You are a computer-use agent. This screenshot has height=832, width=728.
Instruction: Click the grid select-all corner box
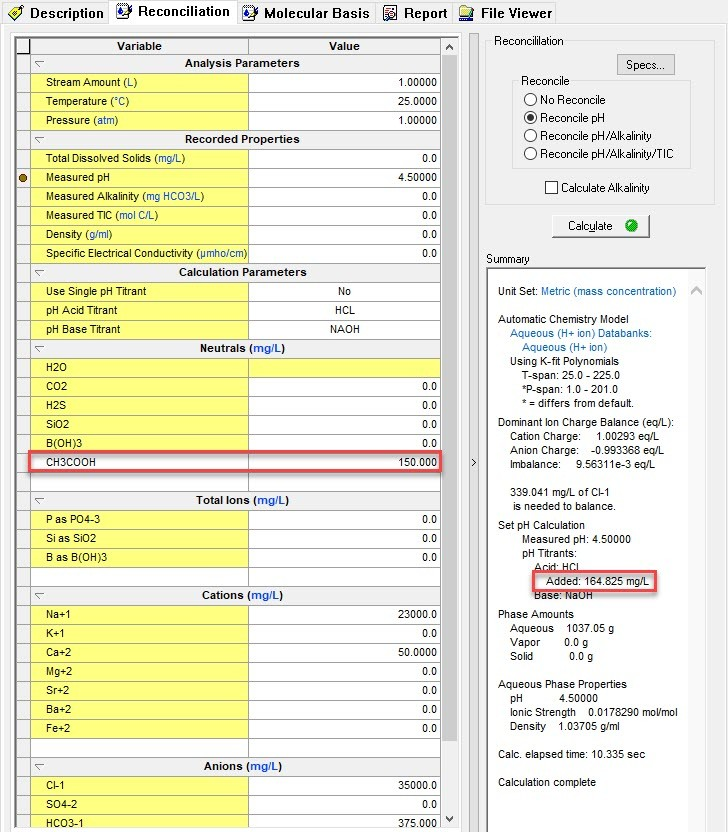coord(23,46)
